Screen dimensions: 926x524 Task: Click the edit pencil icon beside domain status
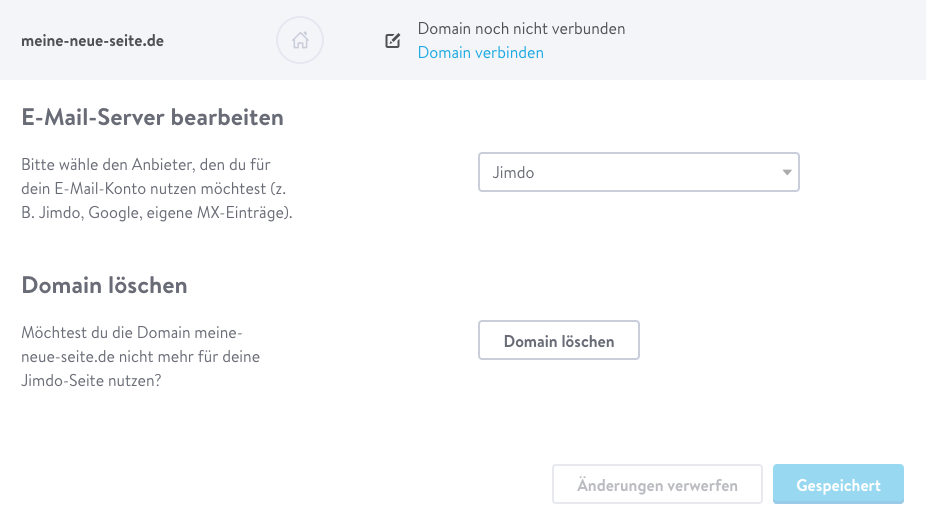(x=393, y=40)
